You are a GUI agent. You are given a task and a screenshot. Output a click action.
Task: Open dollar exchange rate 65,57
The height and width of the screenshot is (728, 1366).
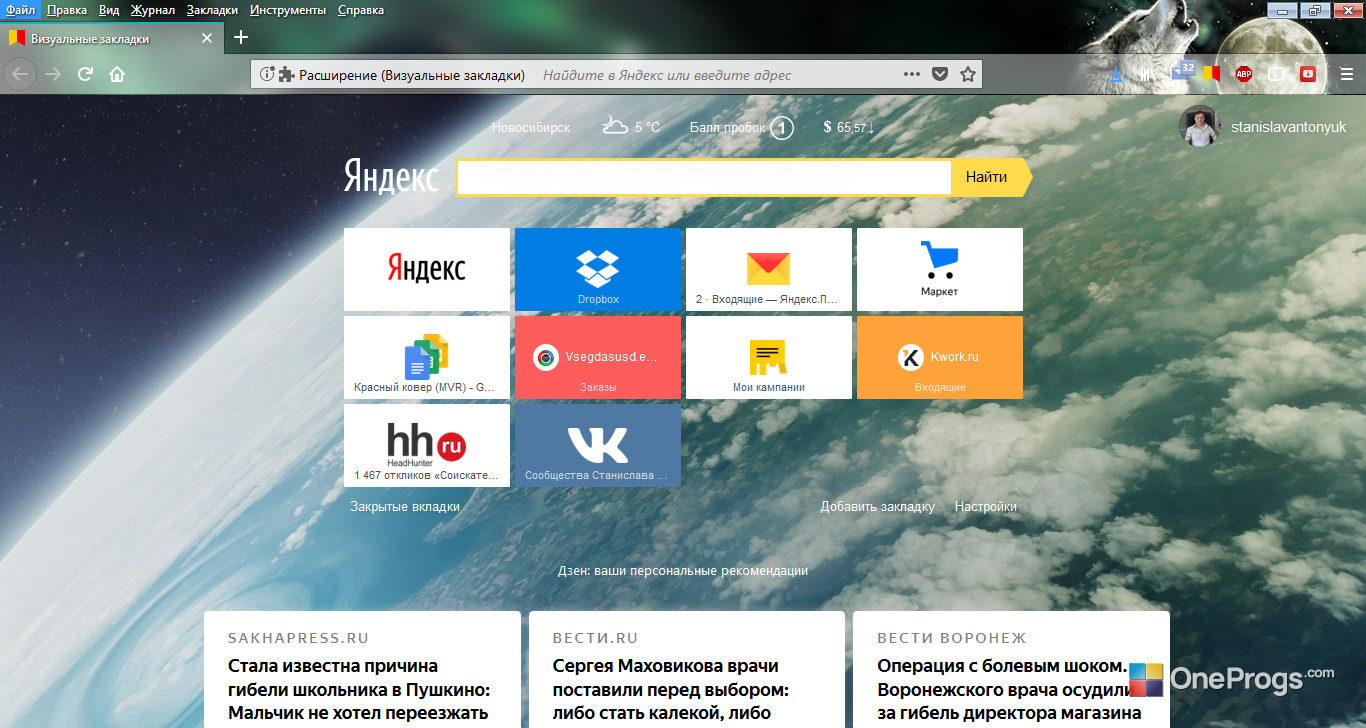tap(849, 127)
